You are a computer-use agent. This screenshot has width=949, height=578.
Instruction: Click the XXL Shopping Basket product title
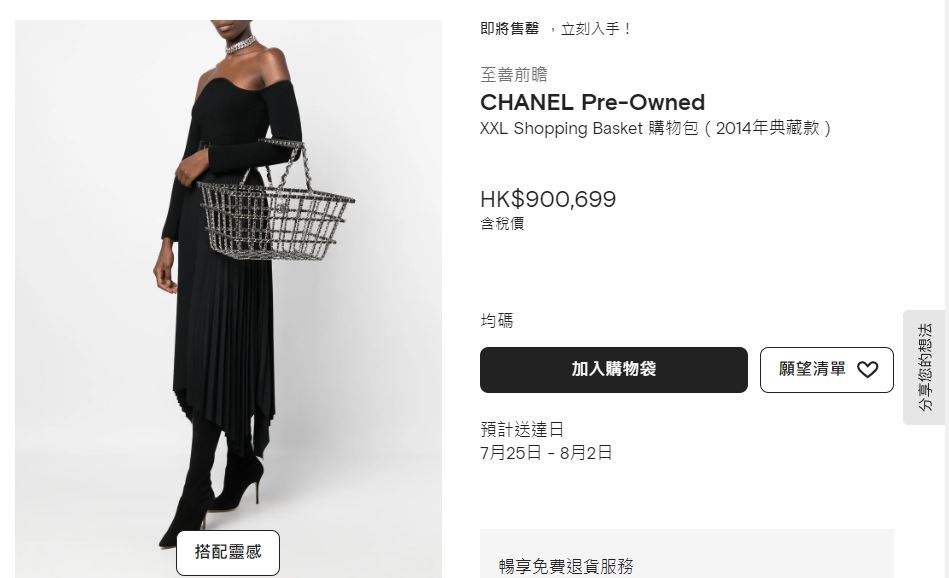(656, 128)
